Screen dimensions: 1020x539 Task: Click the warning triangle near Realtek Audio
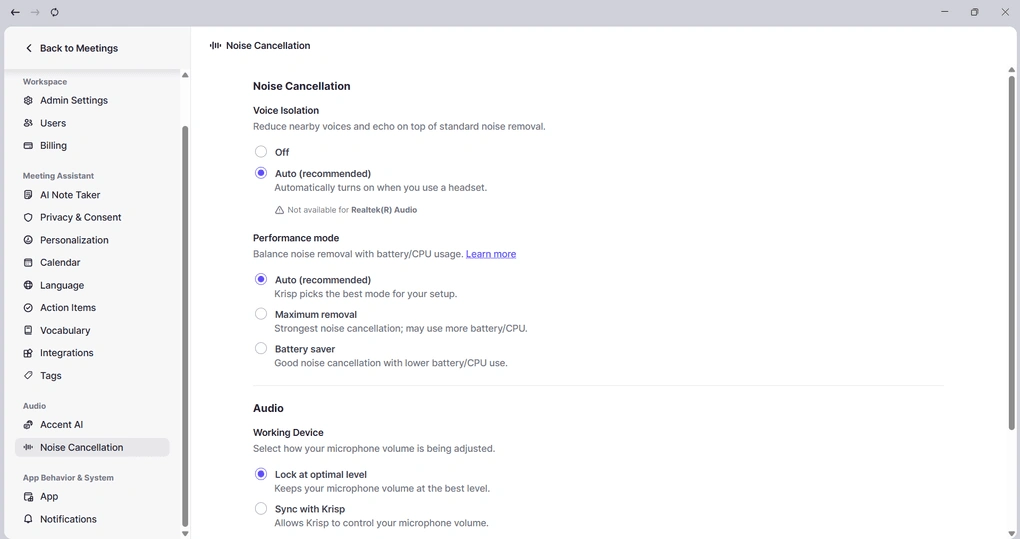[279, 210]
